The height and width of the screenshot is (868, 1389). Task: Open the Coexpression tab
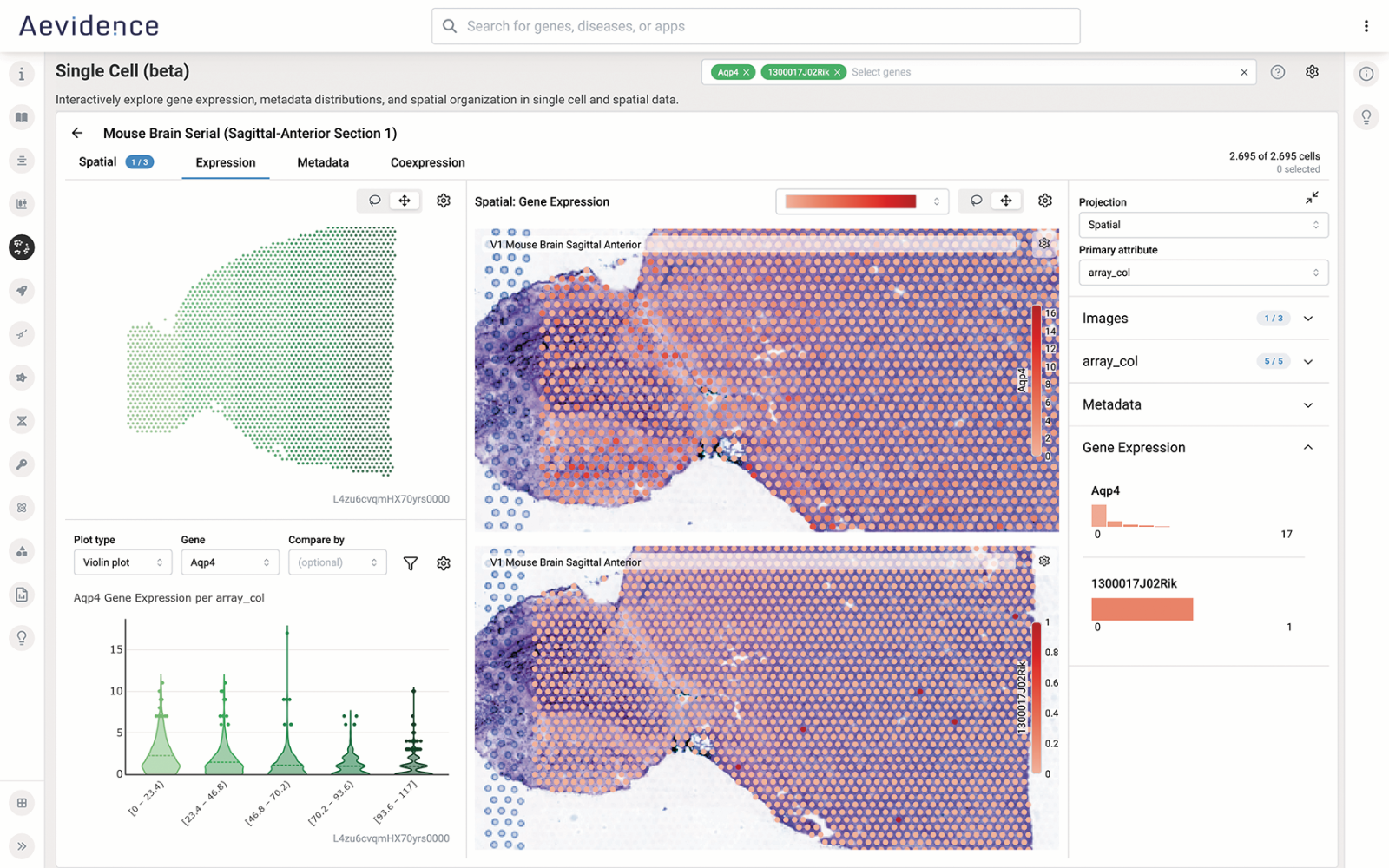pyautogui.click(x=428, y=162)
